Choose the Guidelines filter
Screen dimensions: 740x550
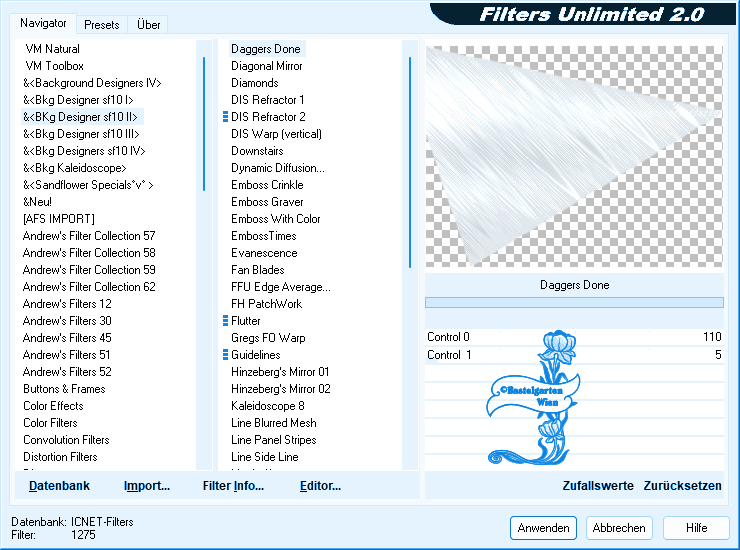(255, 355)
